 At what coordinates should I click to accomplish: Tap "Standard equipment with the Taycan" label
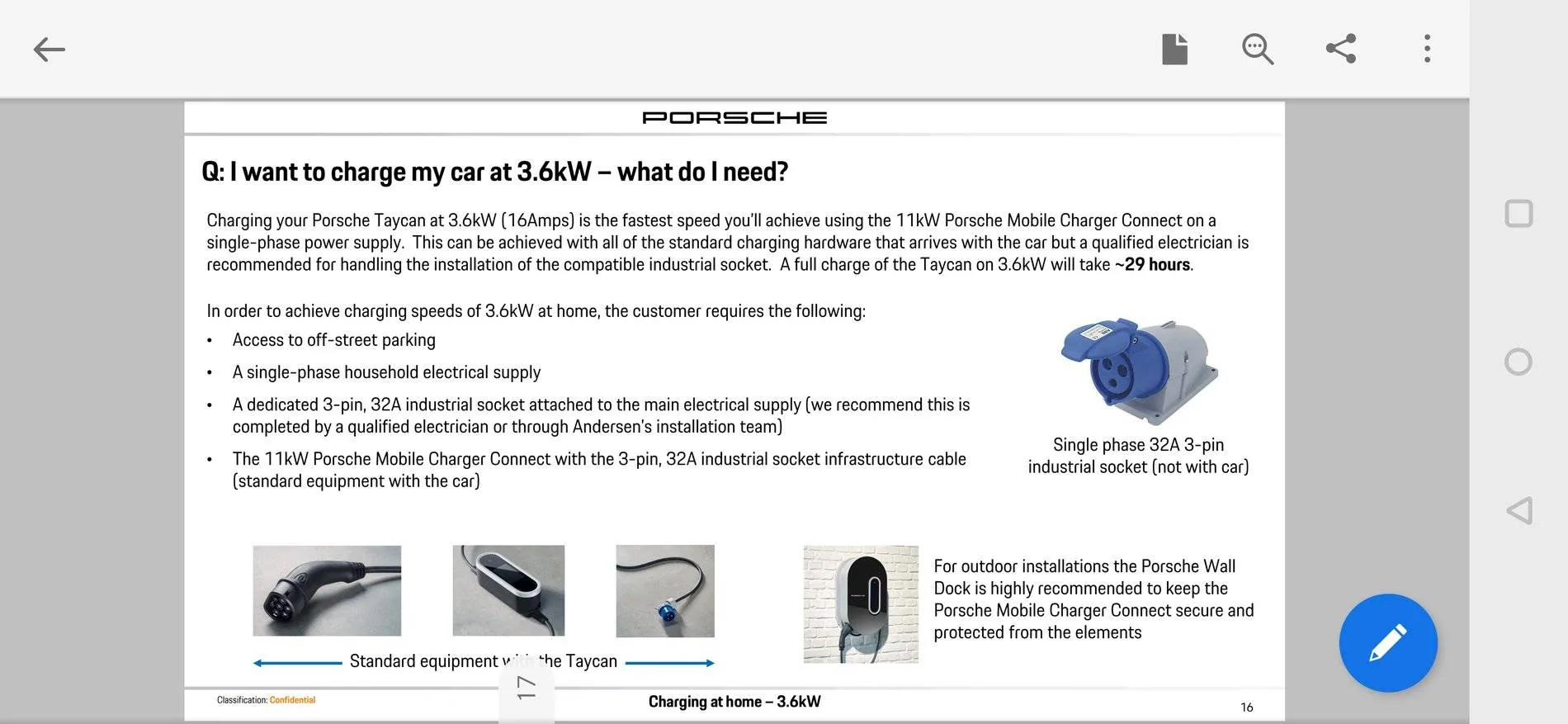[484, 661]
